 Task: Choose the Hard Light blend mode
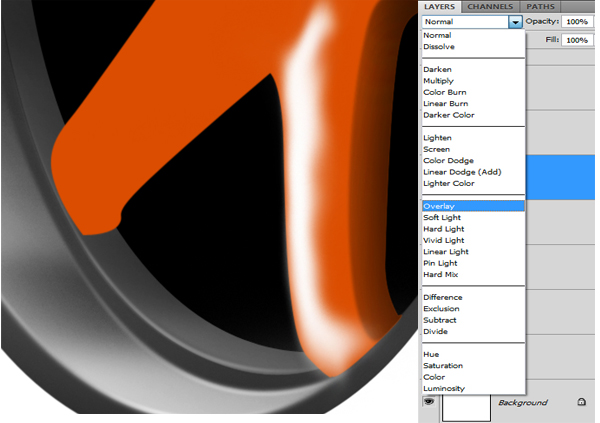[x=443, y=229]
